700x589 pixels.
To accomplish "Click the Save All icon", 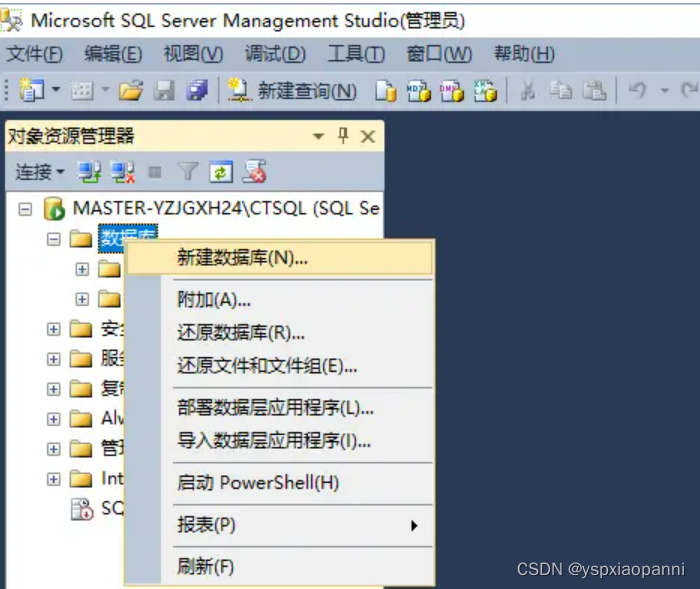I will point(197,91).
